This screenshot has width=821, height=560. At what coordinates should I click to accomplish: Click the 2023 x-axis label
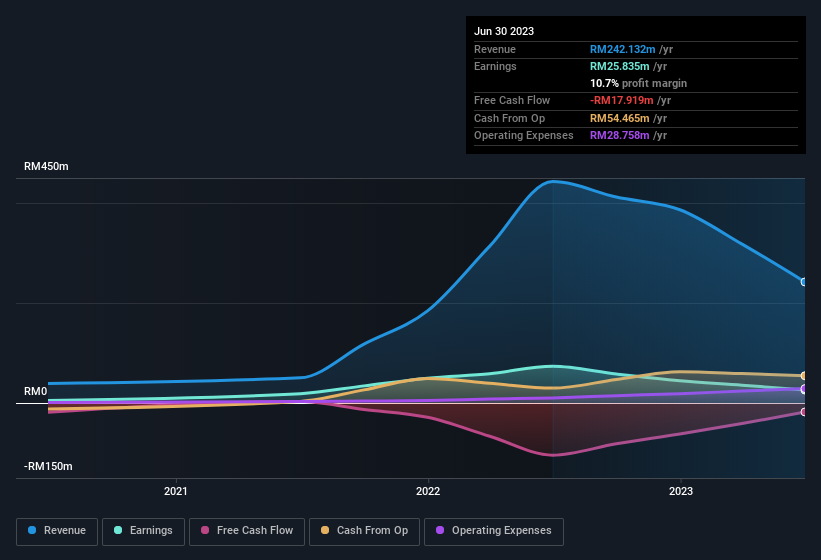pos(681,491)
